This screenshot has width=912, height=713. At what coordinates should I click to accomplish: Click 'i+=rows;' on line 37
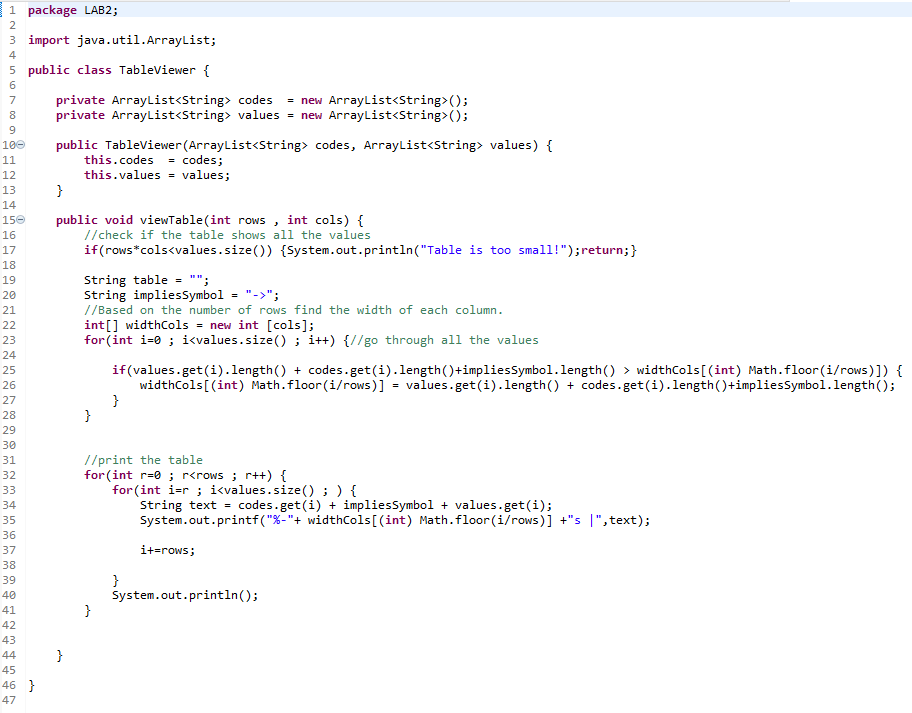pyautogui.click(x=168, y=550)
